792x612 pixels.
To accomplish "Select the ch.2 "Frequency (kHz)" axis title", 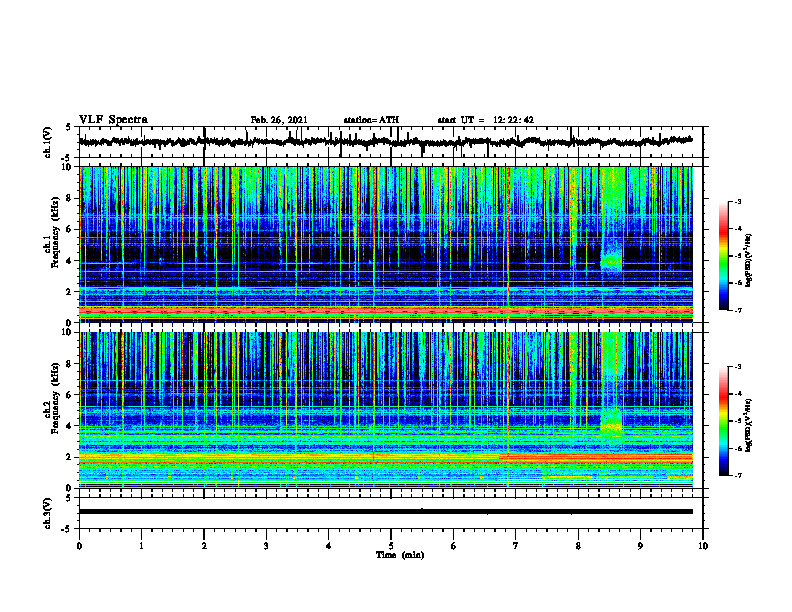I will click(x=56, y=398).
